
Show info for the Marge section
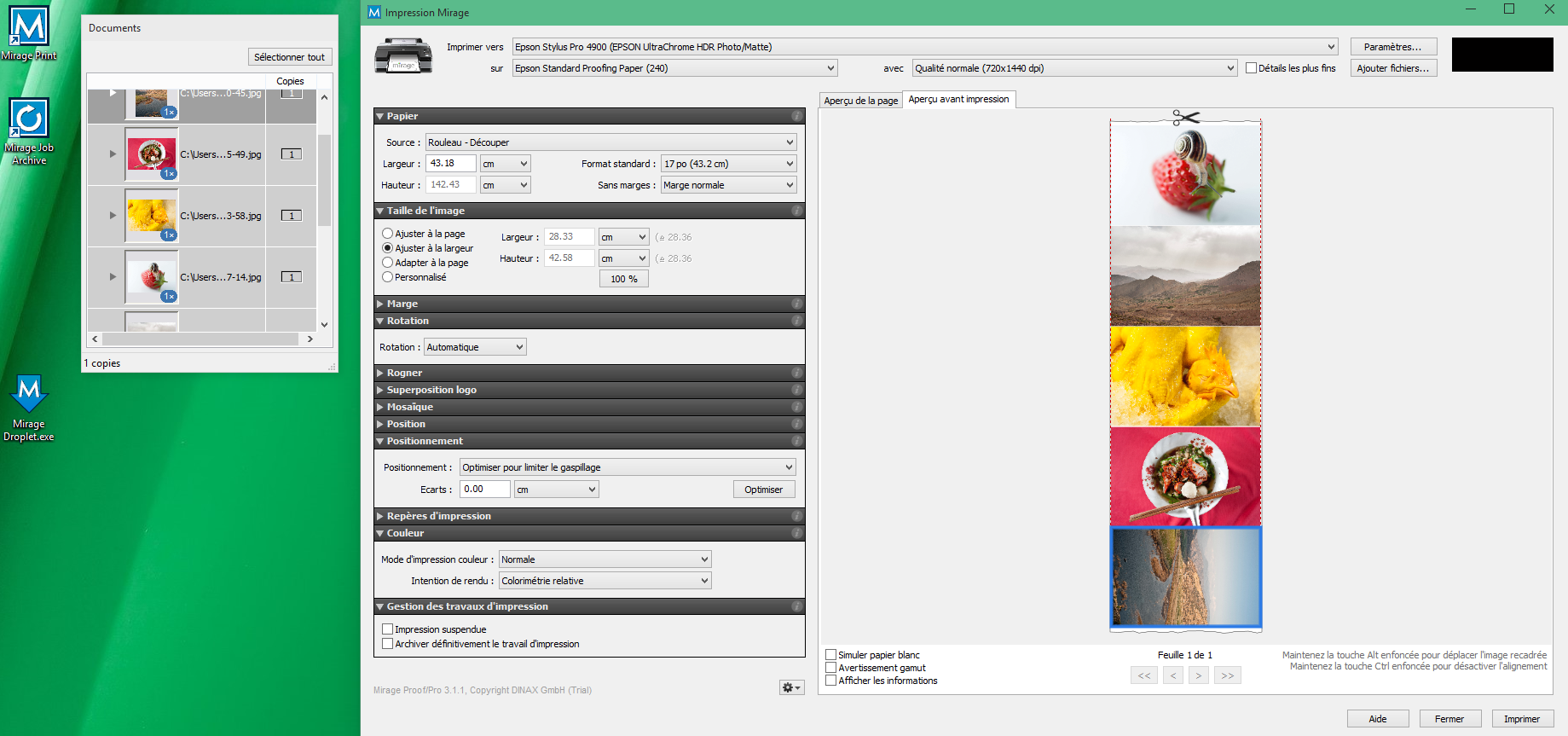click(x=796, y=304)
